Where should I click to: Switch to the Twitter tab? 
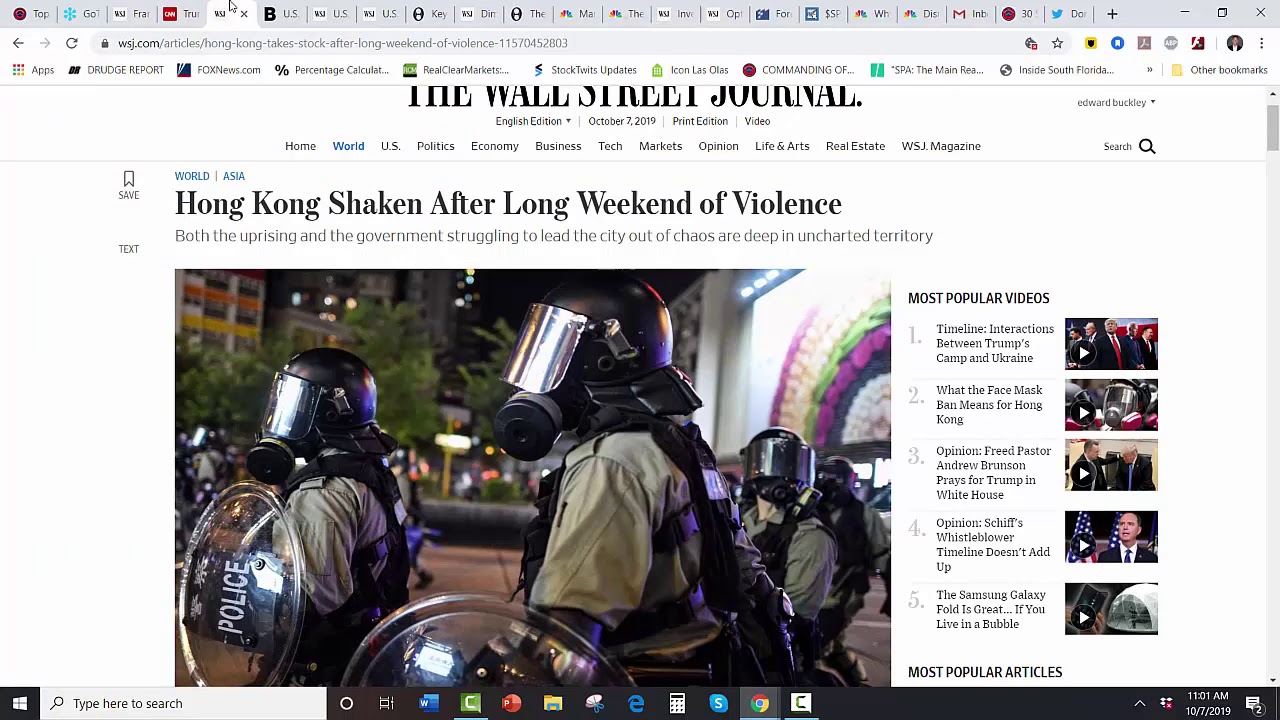point(1068,14)
